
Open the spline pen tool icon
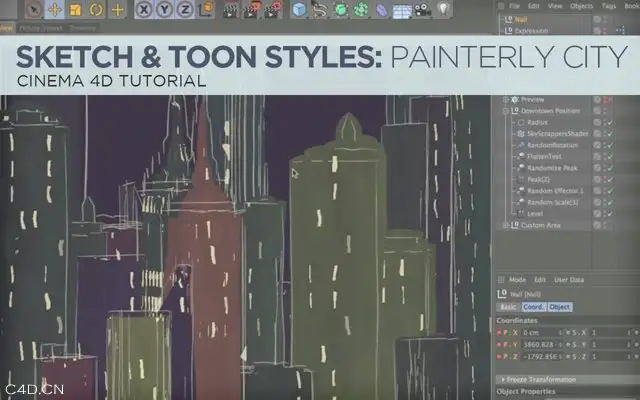(x=320, y=10)
